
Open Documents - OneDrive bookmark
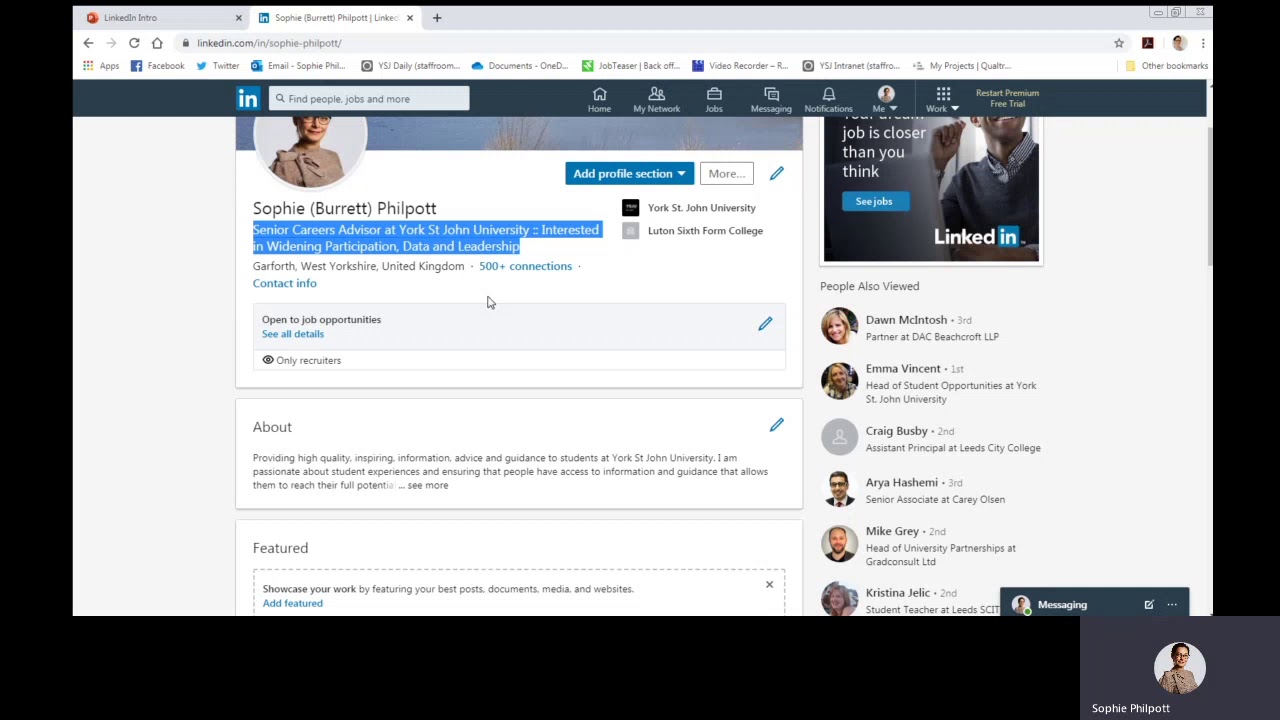click(x=520, y=66)
